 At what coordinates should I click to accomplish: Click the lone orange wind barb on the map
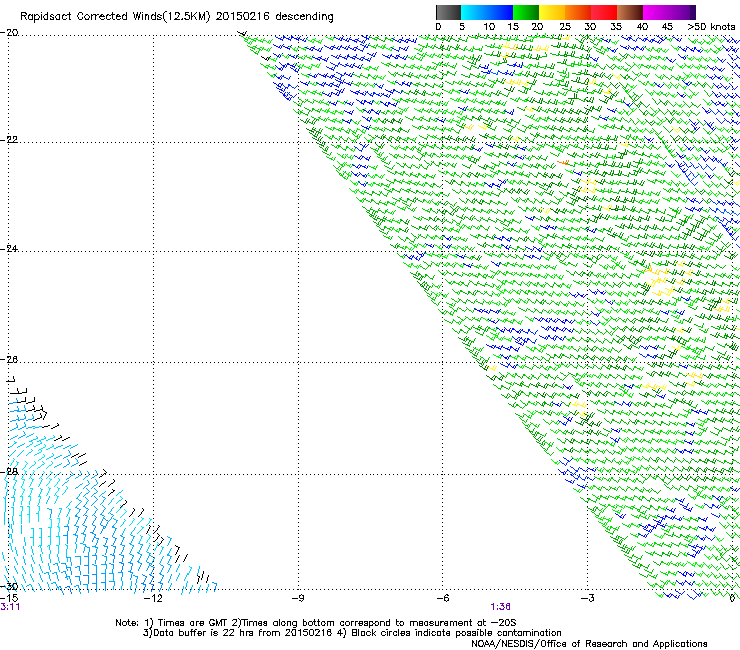pos(563,162)
